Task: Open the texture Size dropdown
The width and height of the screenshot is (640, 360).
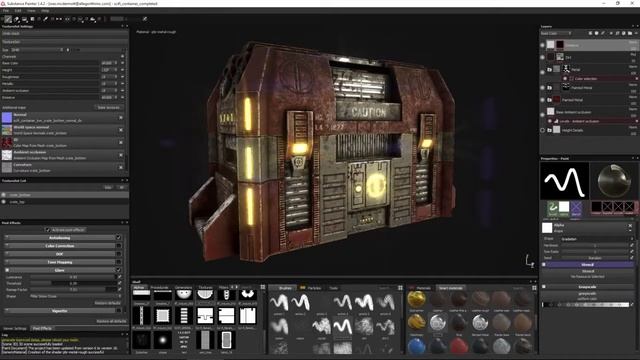Action: [37, 50]
